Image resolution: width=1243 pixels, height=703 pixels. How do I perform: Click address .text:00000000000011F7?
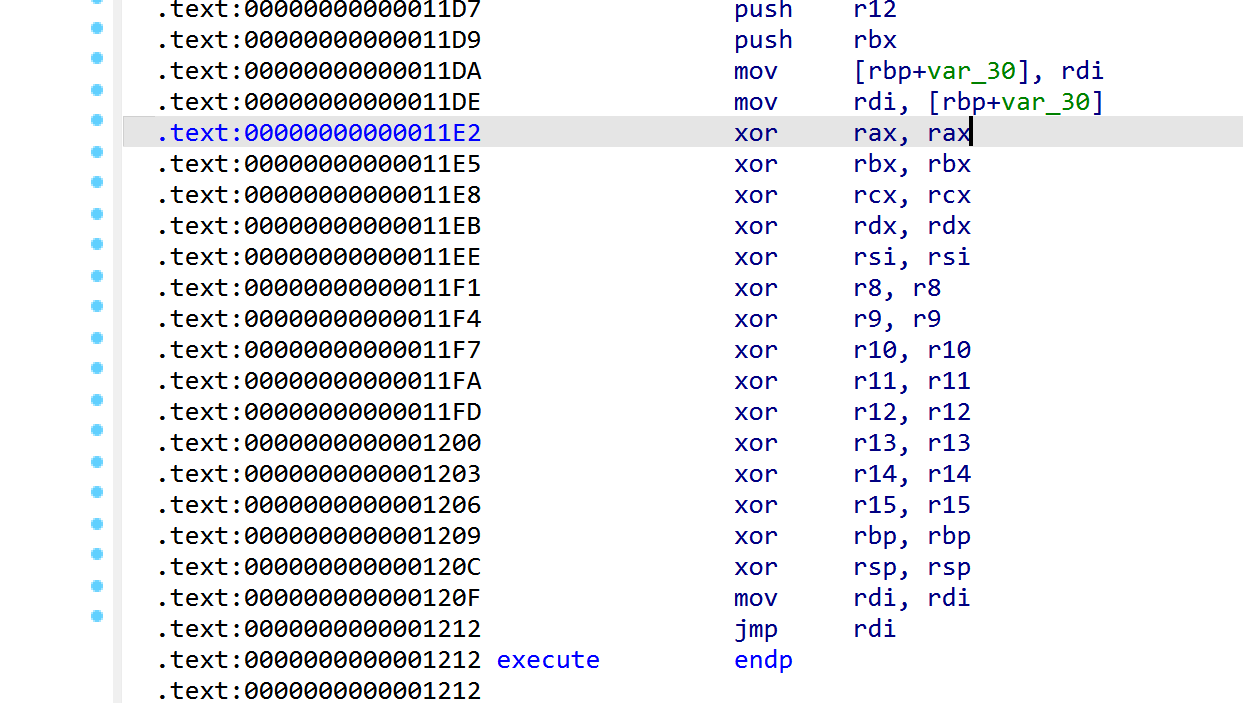[x=319, y=350]
